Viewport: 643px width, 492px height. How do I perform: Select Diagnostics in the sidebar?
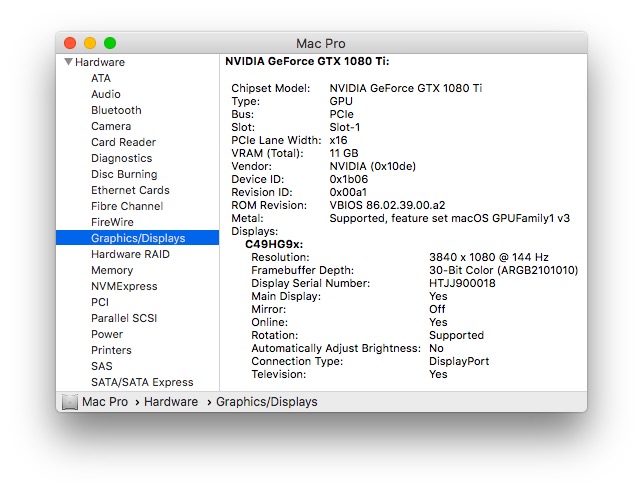click(x=121, y=158)
